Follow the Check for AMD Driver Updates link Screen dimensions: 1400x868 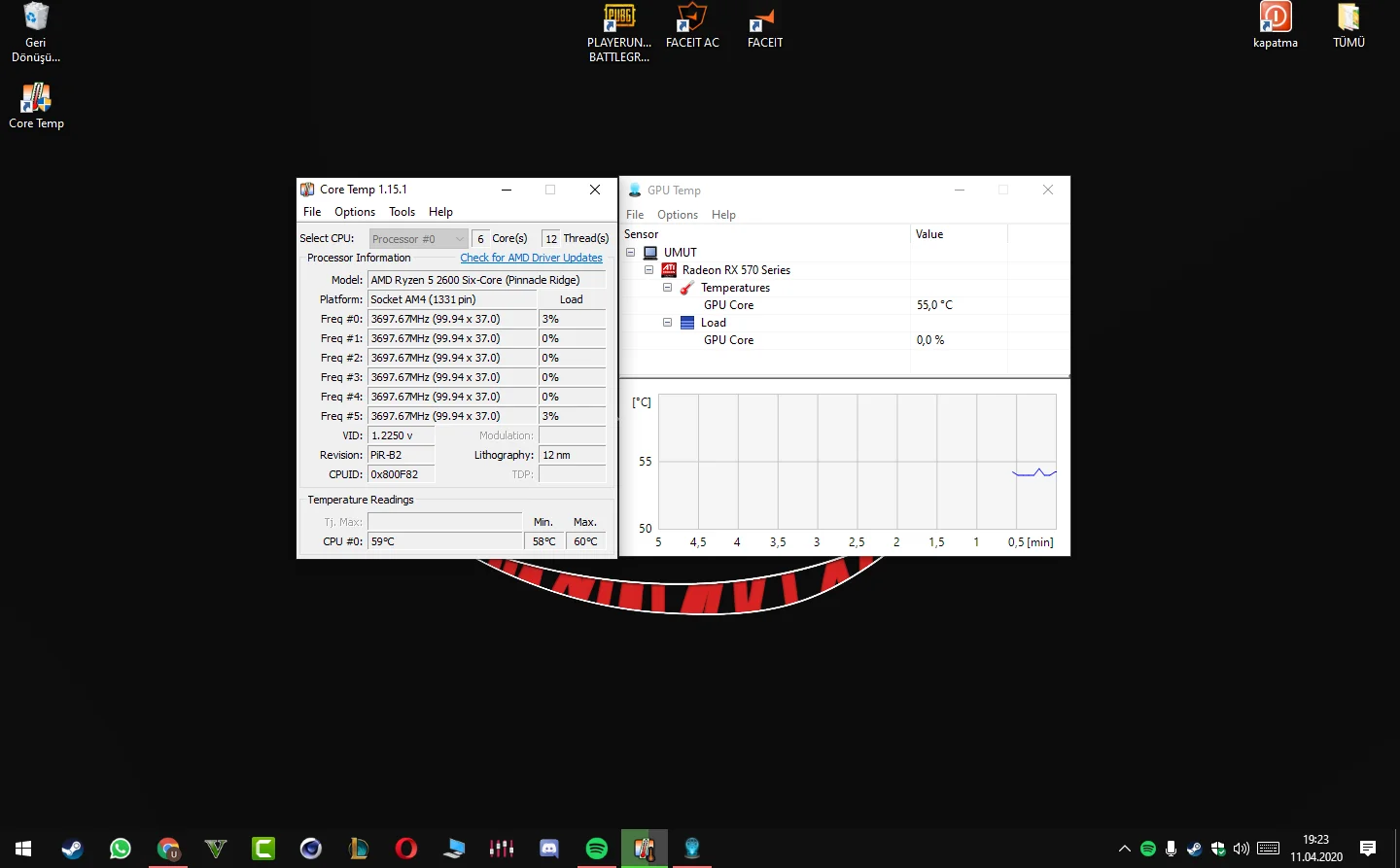(x=531, y=258)
